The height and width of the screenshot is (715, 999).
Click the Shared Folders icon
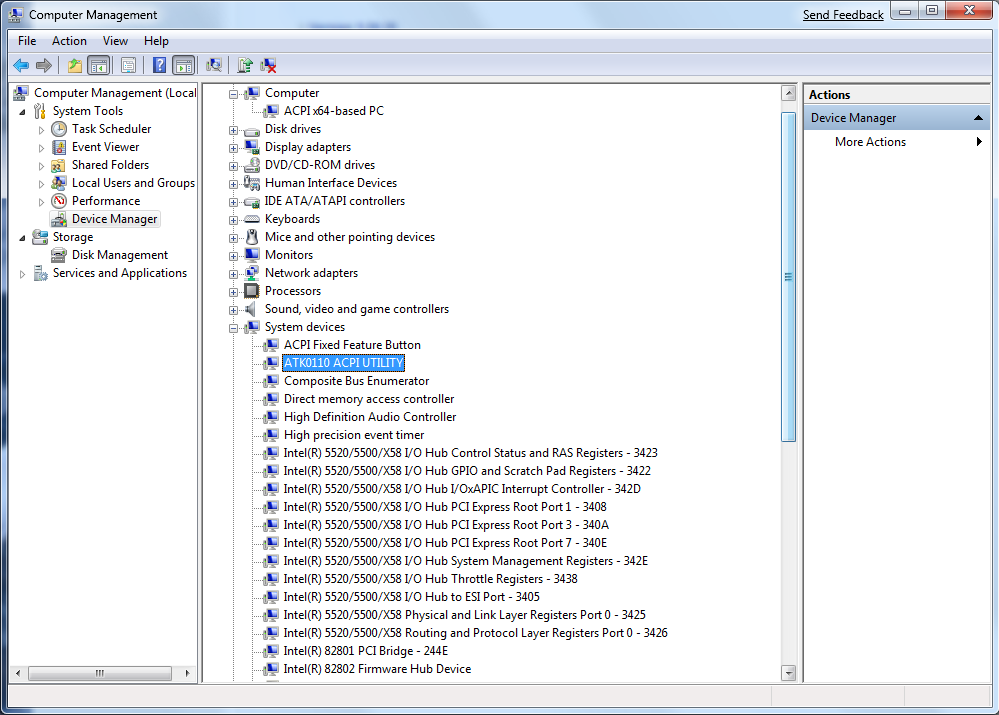point(59,165)
